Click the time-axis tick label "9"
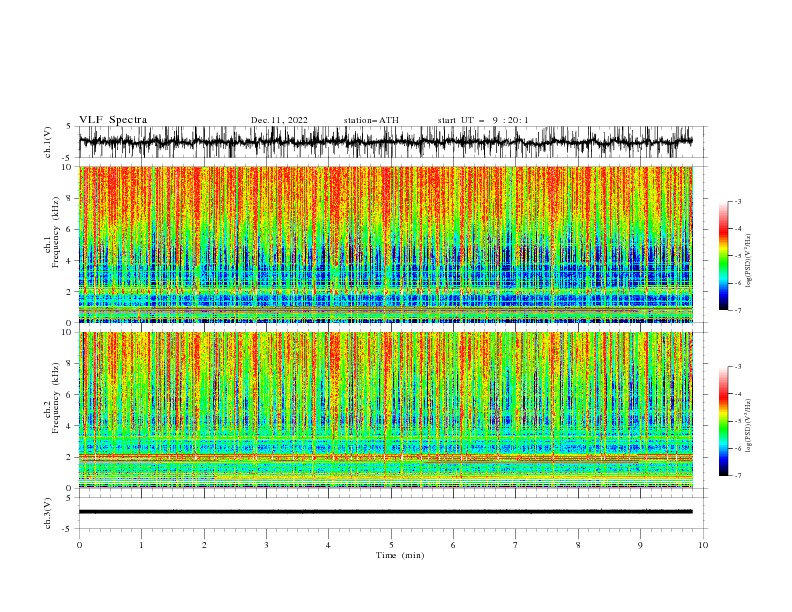The height and width of the screenshot is (612, 792). coord(640,545)
